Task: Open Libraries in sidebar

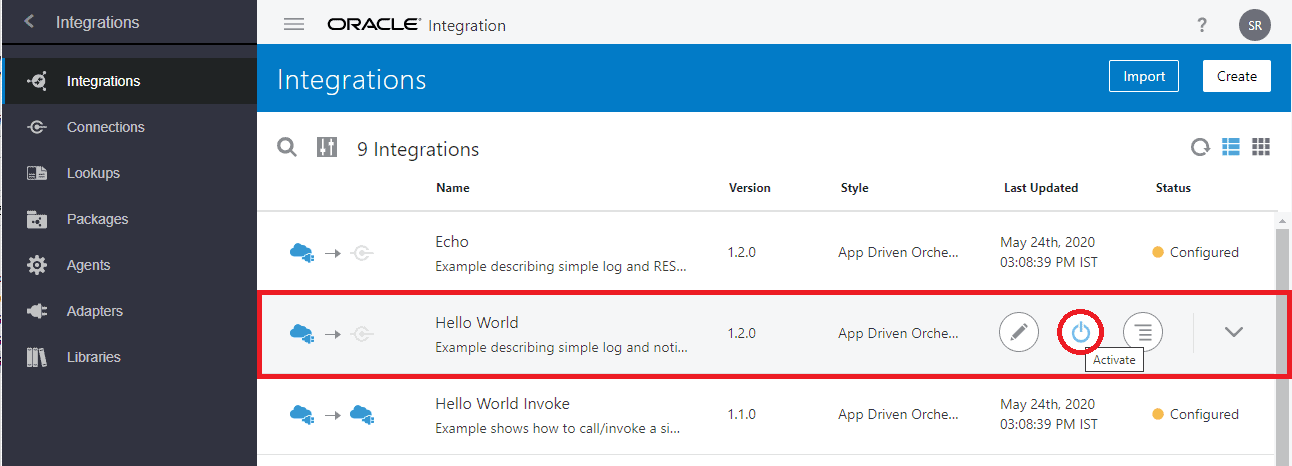Action: [x=129, y=357]
